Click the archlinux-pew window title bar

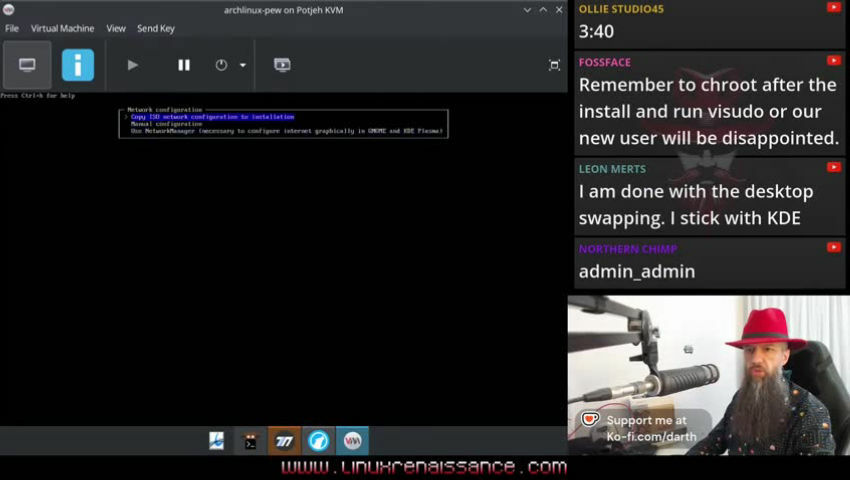pos(284,10)
